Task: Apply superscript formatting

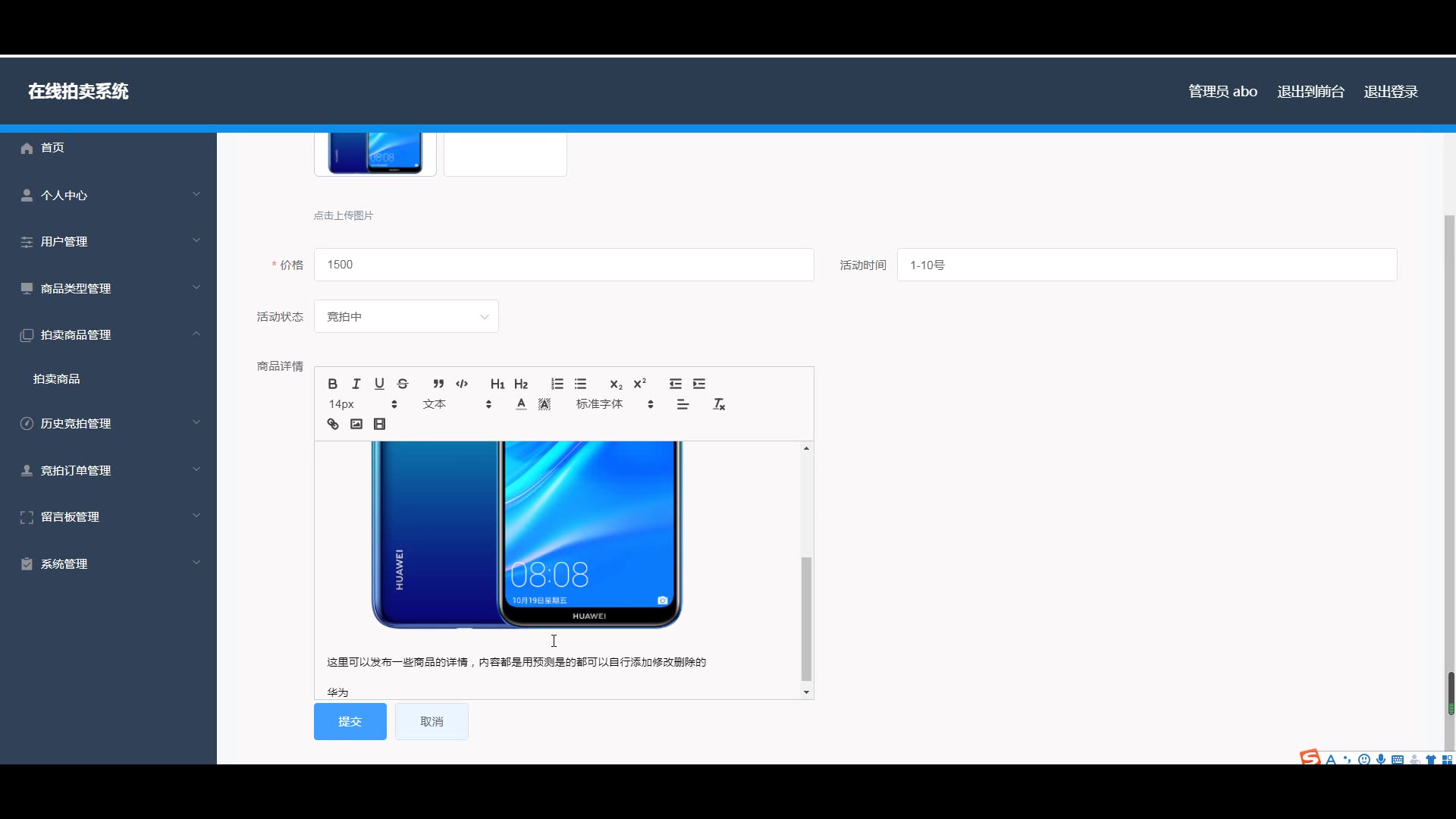Action: [x=640, y=384]
